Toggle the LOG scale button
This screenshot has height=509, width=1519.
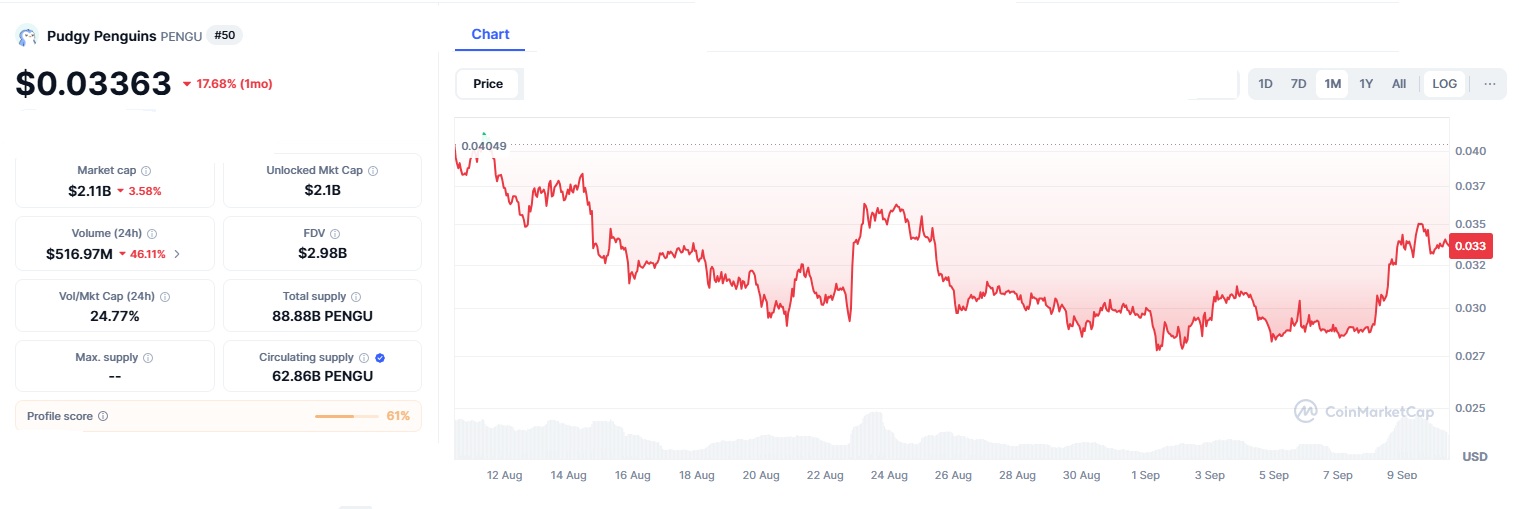tap(1444, 84)
